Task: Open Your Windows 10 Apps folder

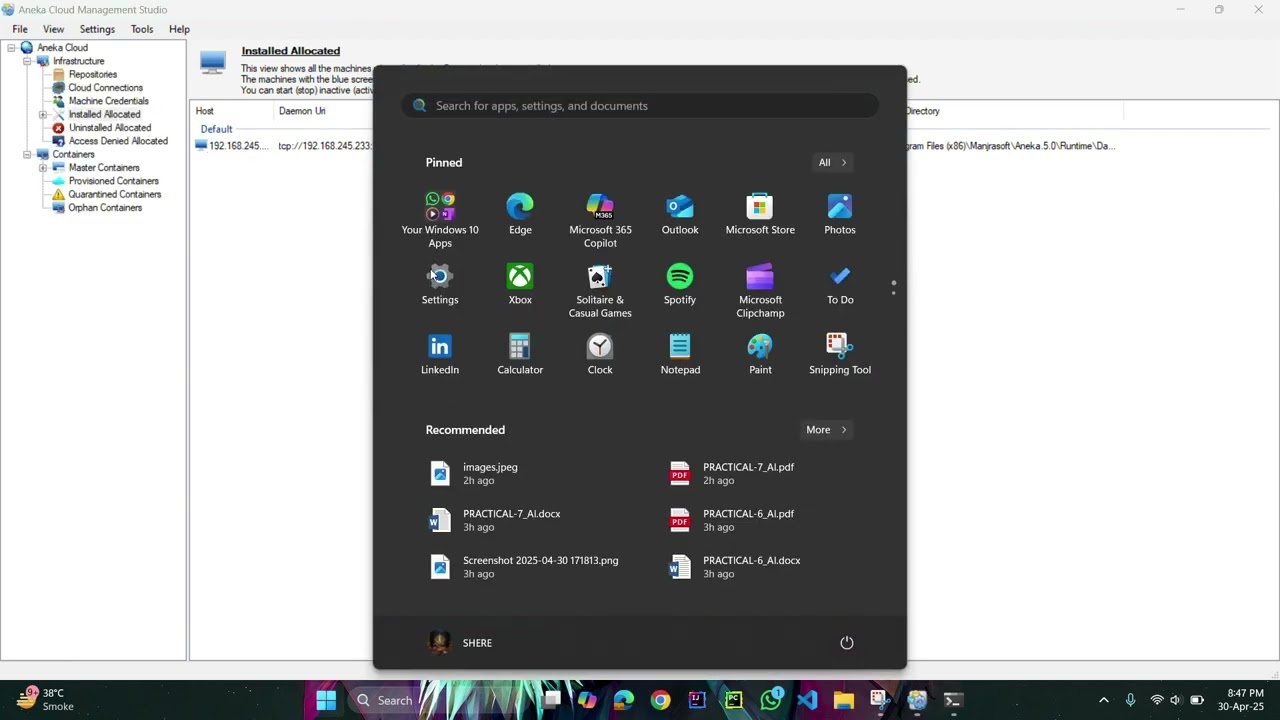Action: (x=440, y=220)
